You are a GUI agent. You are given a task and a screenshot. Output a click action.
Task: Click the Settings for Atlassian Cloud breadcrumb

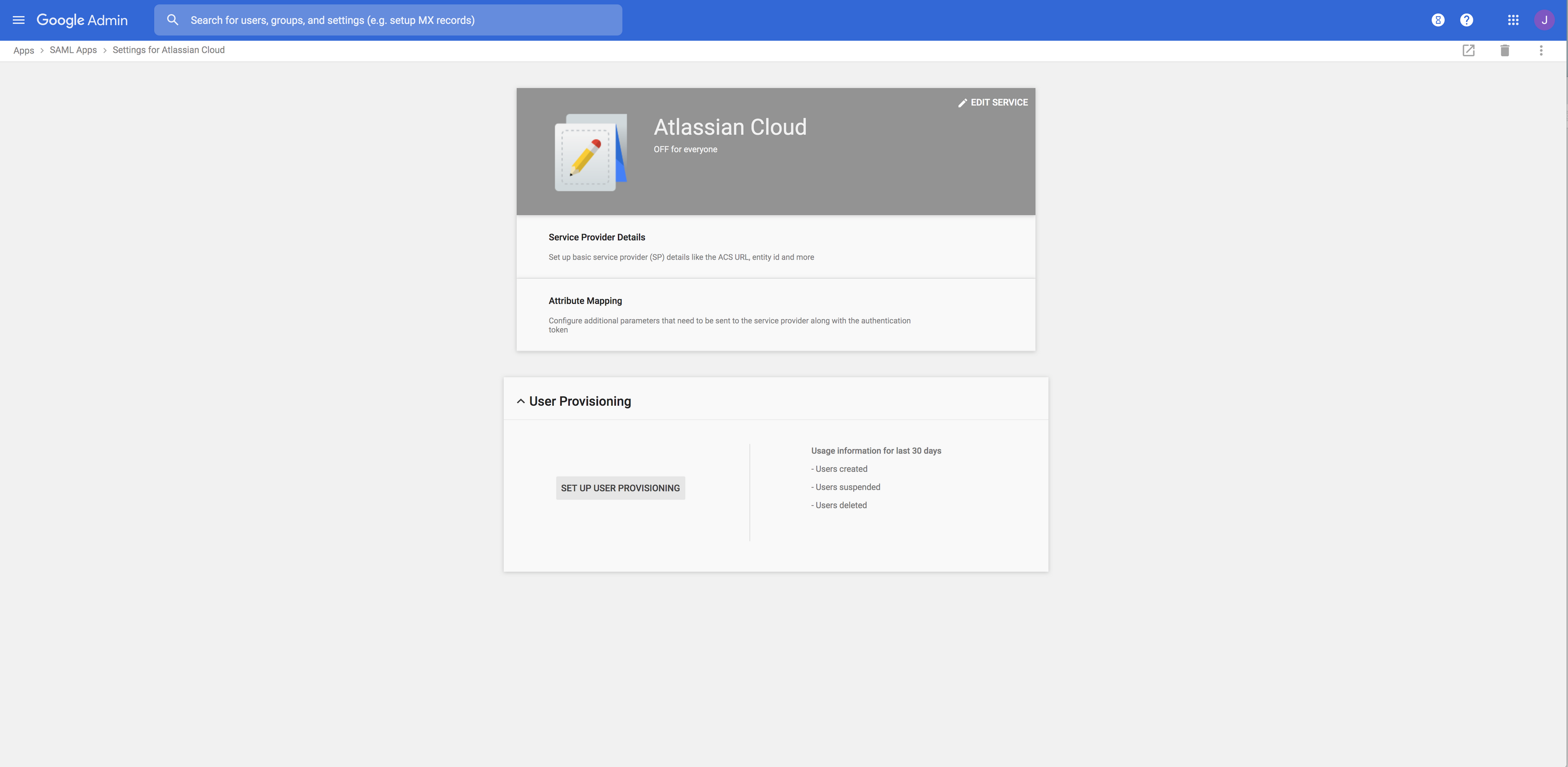tap(168, 51)
